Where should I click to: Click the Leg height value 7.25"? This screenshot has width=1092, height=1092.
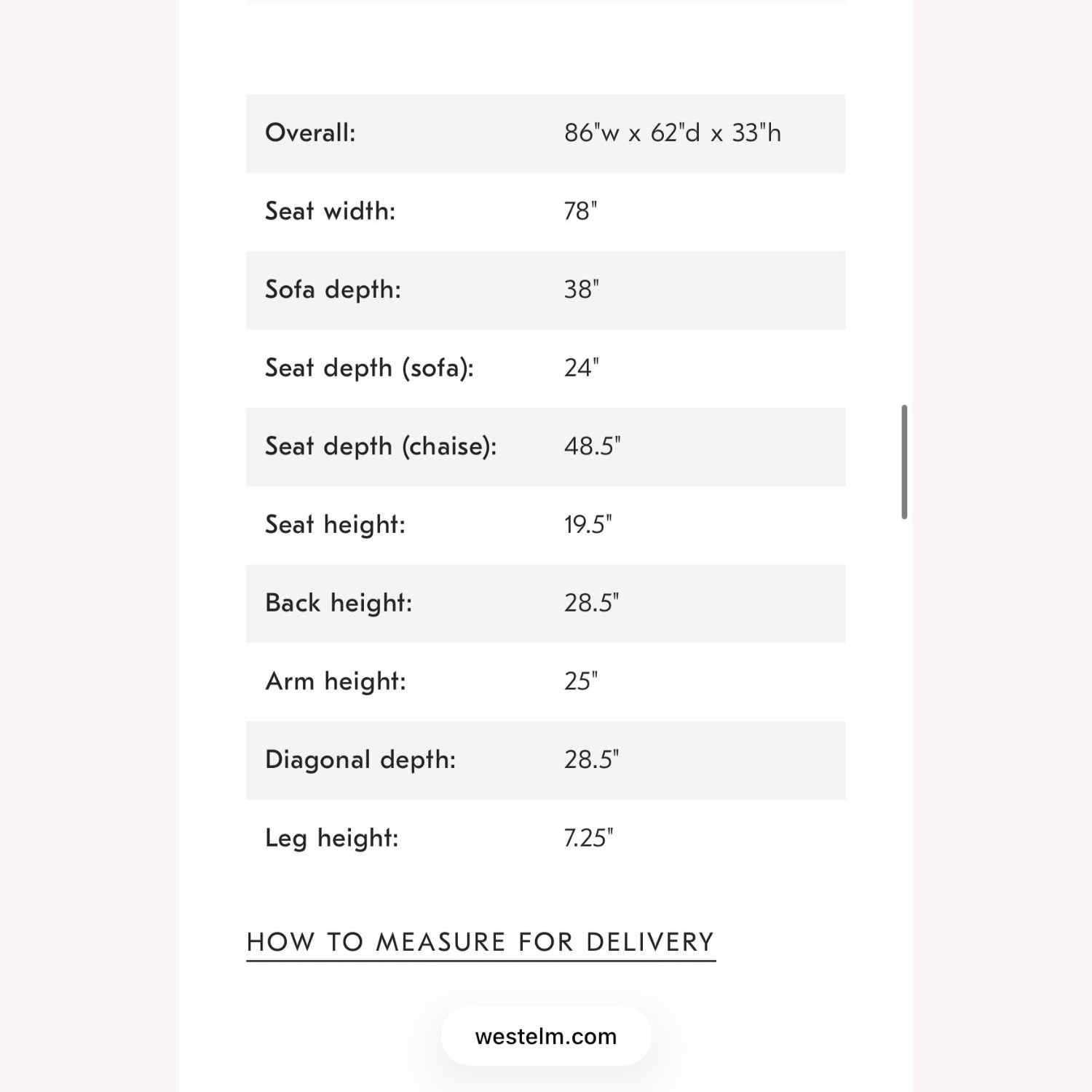588,839
